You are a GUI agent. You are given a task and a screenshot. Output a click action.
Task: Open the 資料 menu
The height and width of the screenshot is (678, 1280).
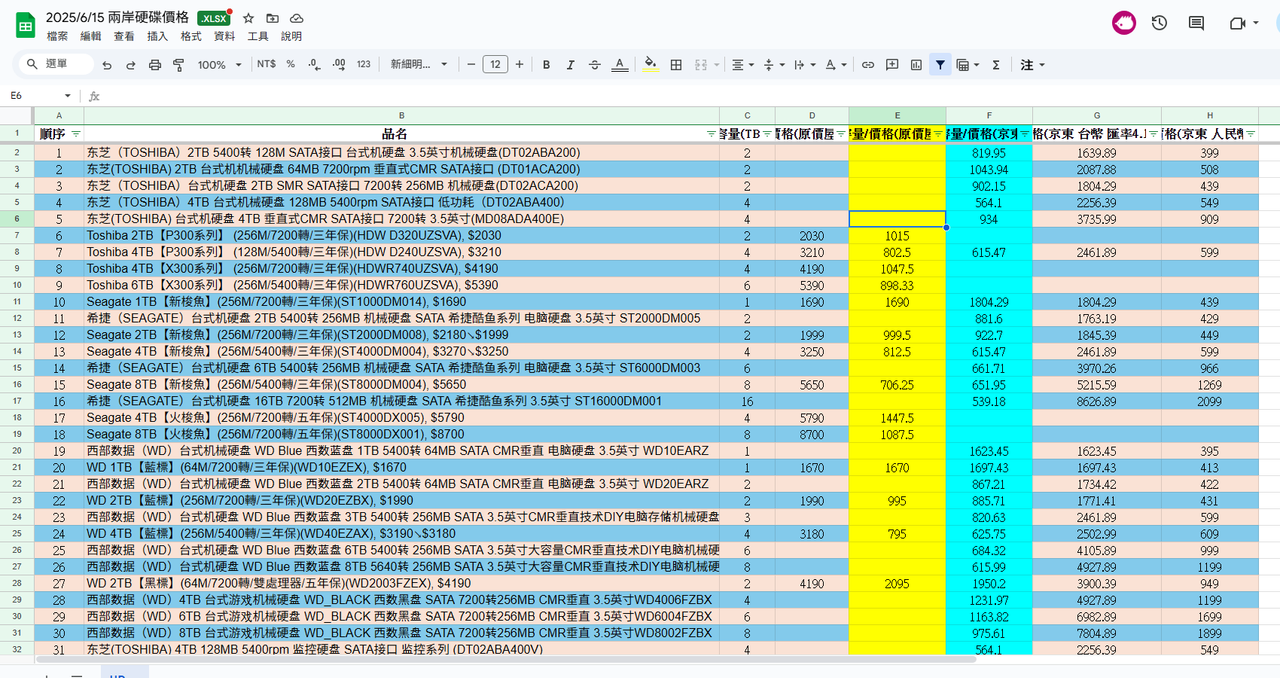[x=224, y=36]
